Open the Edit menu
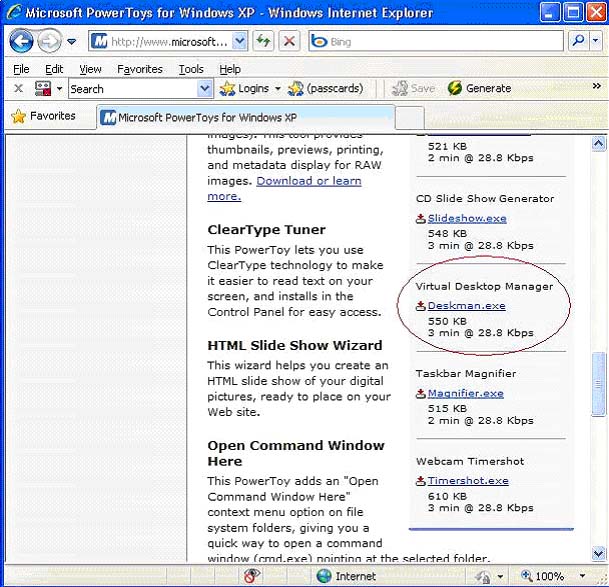 (x=54, y=69)
